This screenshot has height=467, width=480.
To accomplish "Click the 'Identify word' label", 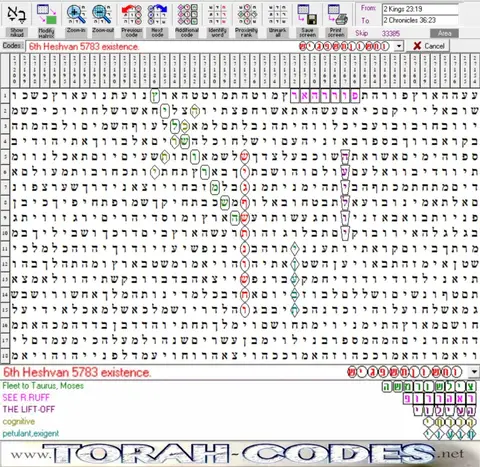I will click(x=217, y=32).
